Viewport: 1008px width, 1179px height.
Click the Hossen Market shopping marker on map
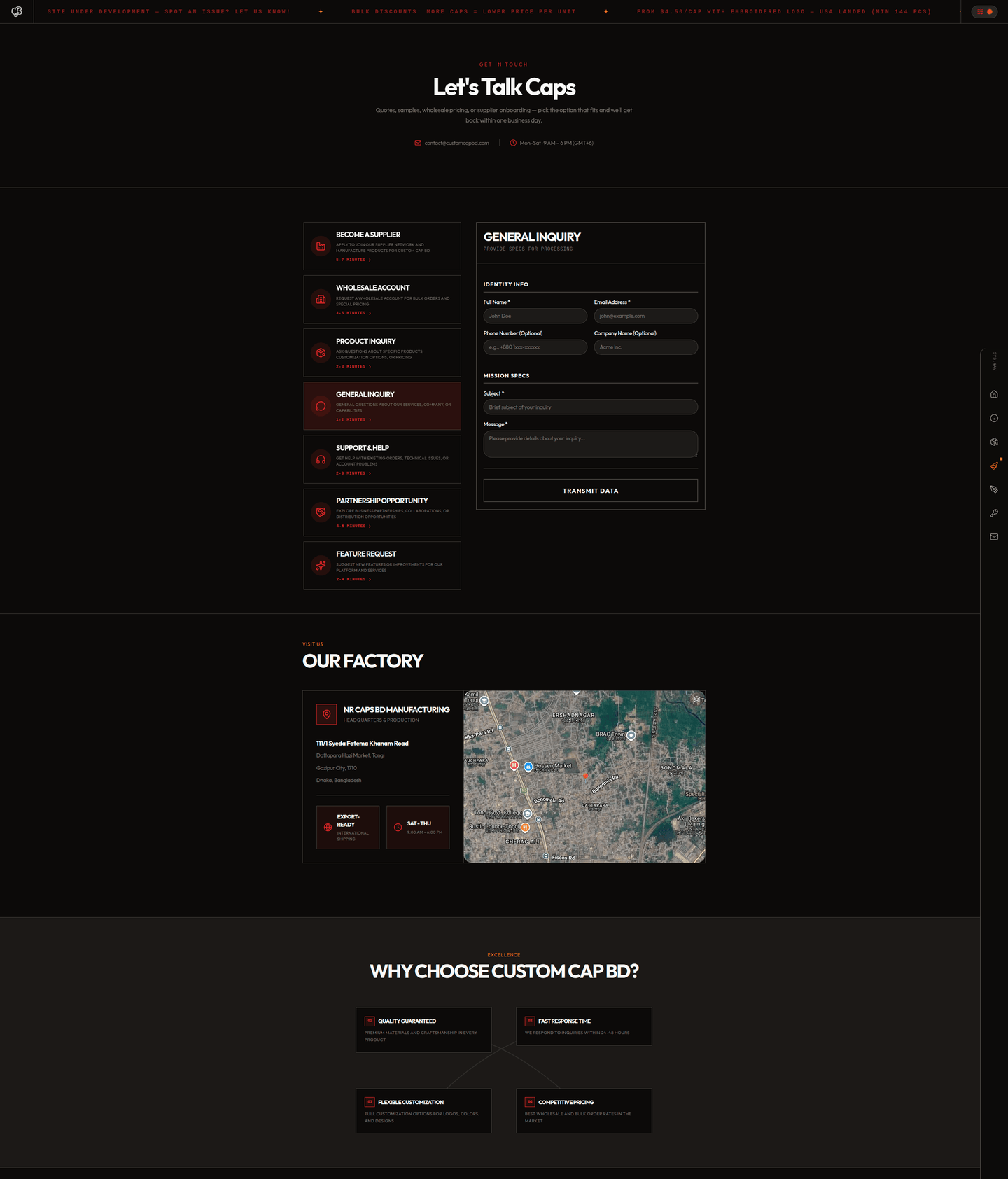[x=528, y=767]
